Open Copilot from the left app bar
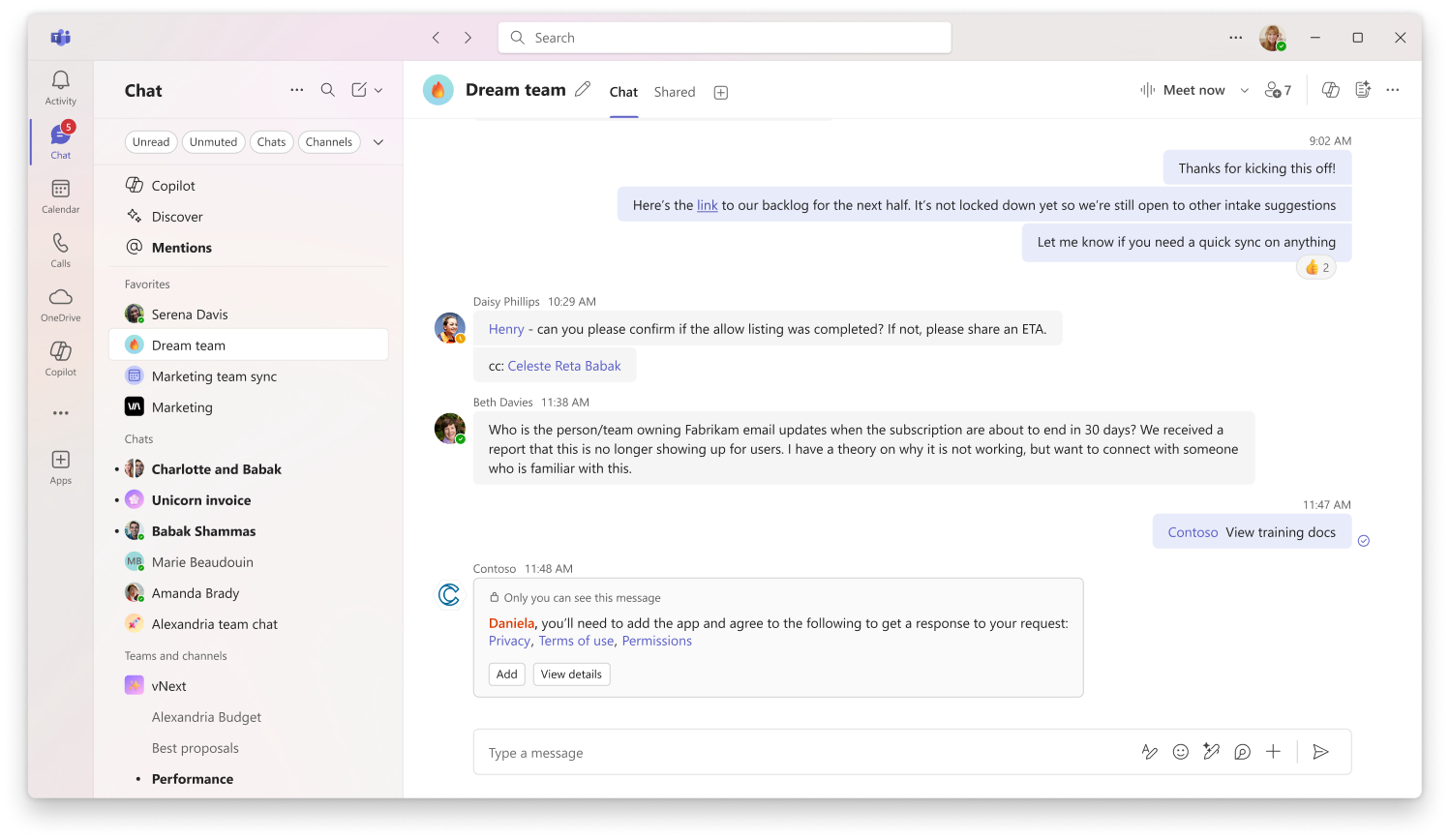 (61, 359)
